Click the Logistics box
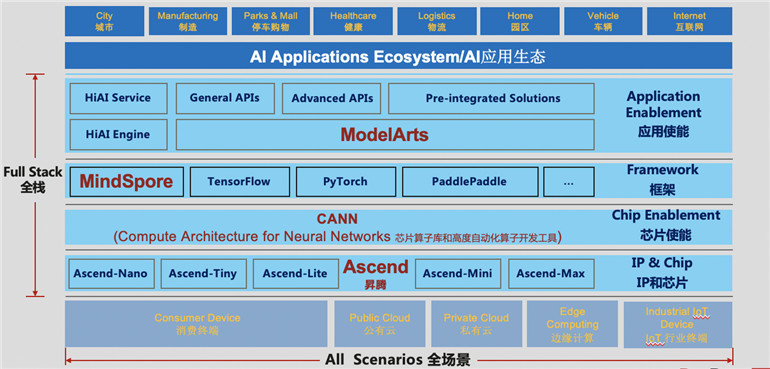Screen dimensions: 770x369 (x=437, y=21)
